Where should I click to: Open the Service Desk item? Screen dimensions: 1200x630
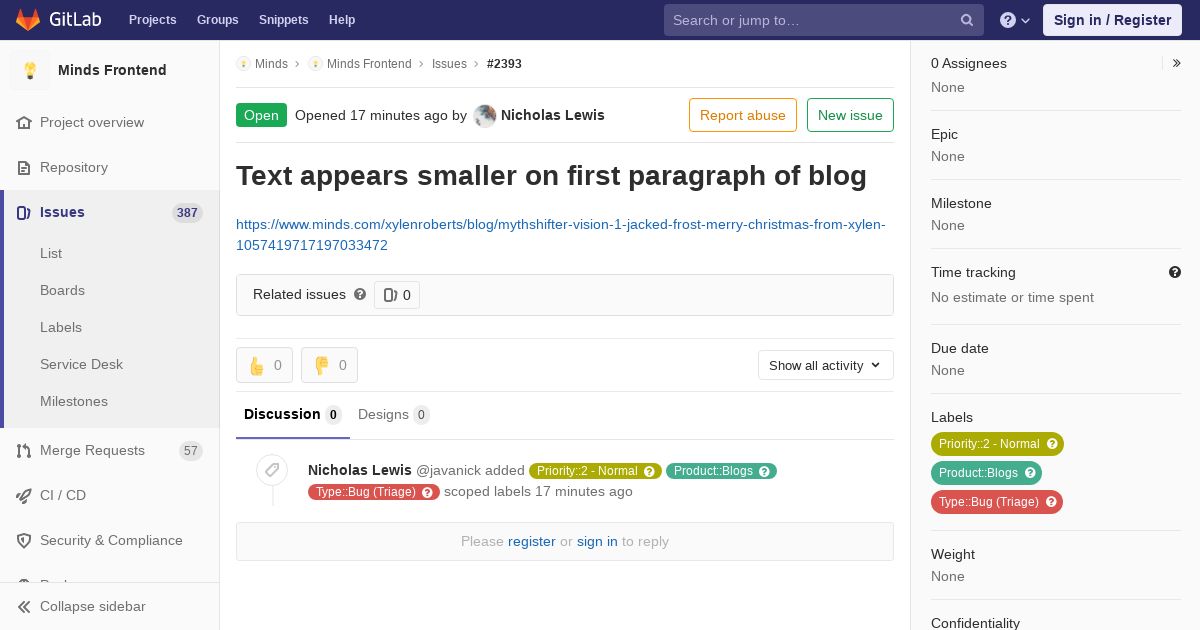tap(81, 365)
